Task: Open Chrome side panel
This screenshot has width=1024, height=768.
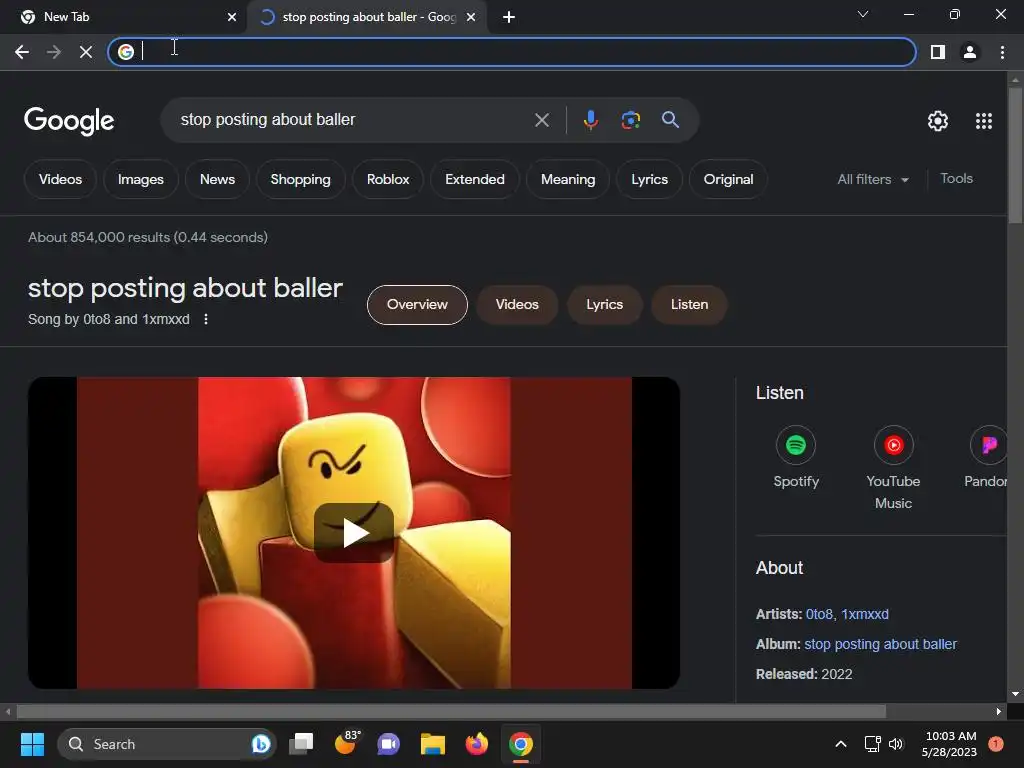Action: pyautogui.click(x=938, y=52)
